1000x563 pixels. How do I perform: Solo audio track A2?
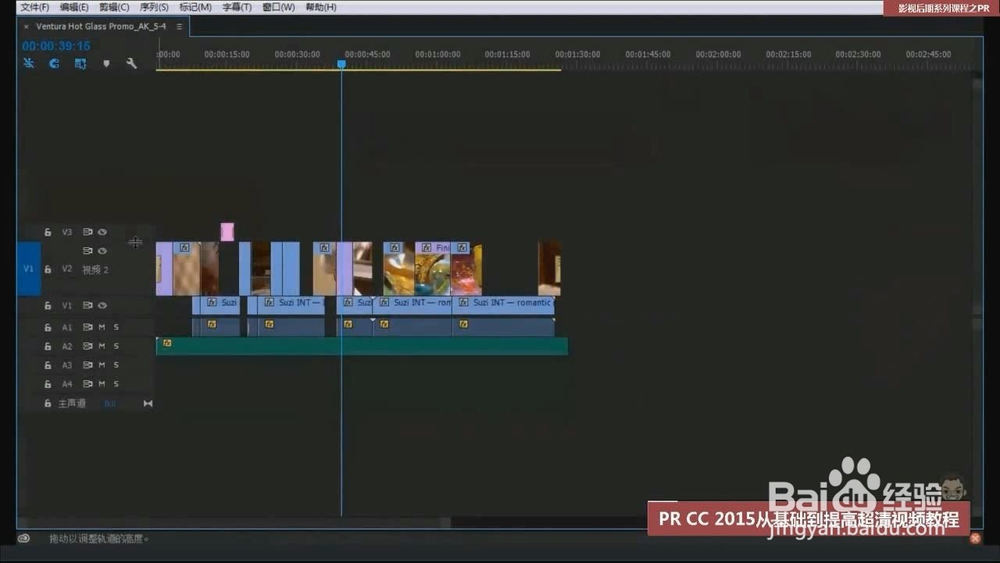coord(116,346)
